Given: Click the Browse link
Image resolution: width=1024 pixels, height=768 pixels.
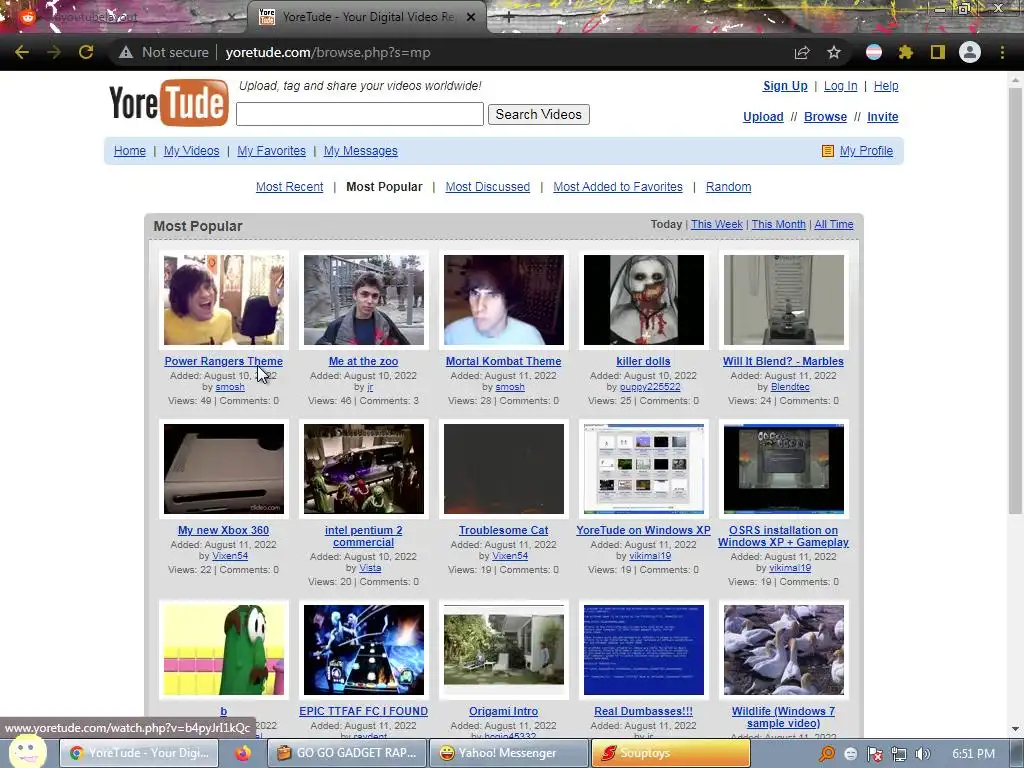Looking at the screenshot, I should pos(825,117).
